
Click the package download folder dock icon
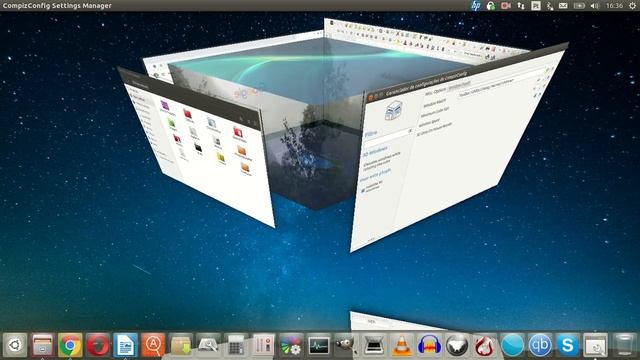[x=180, y=345]
